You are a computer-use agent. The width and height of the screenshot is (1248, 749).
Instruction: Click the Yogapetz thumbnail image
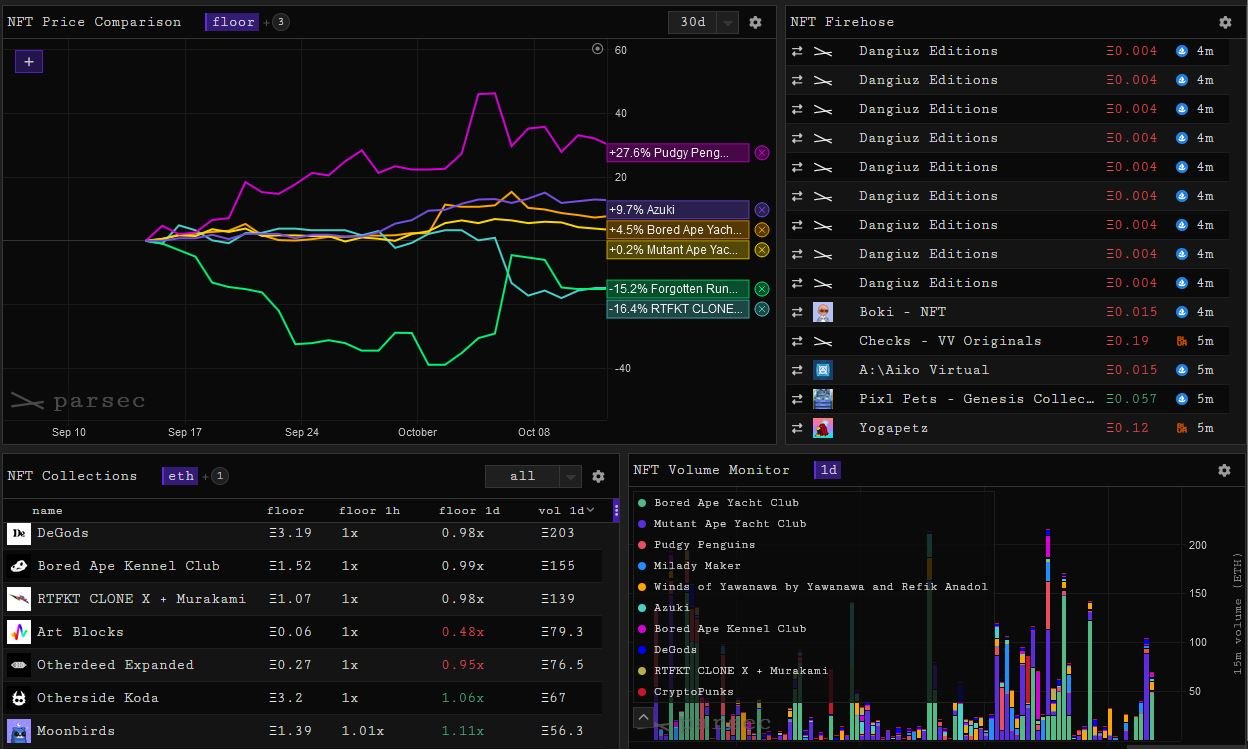click(823, 428)
